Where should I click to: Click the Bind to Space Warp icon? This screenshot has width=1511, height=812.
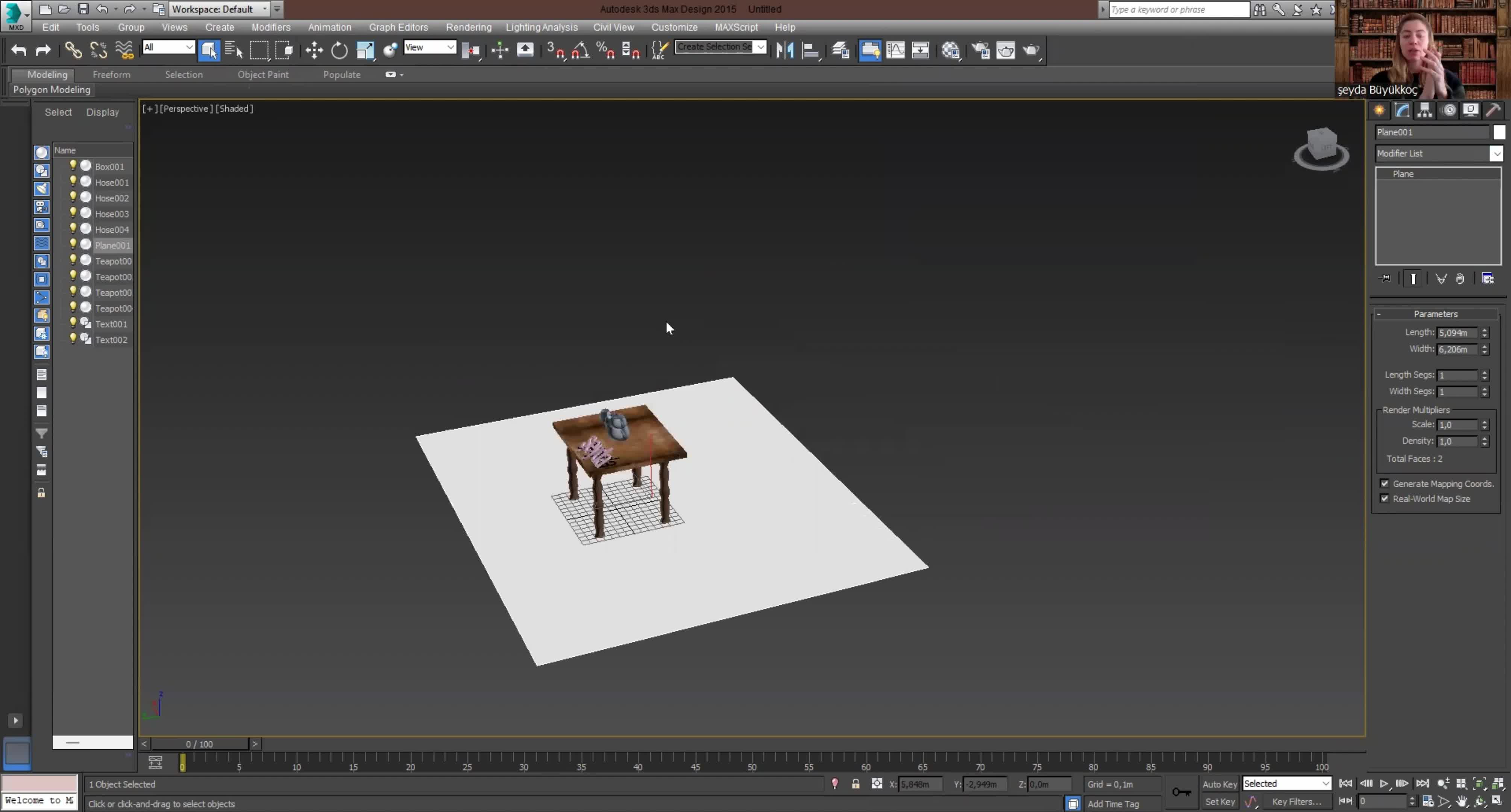(x=124, y=50)
